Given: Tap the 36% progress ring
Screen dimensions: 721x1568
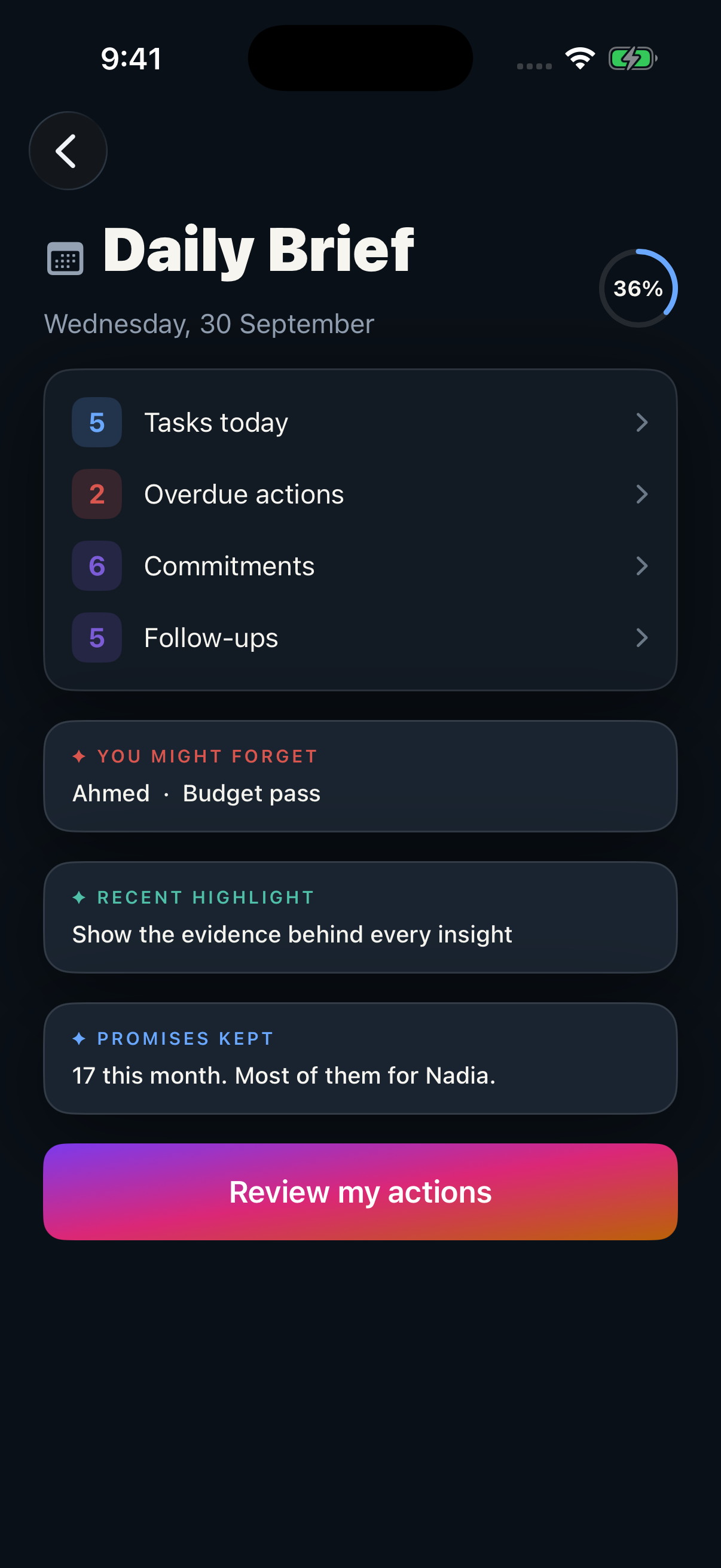Looking at the screenshot, I should click(638, 288).
